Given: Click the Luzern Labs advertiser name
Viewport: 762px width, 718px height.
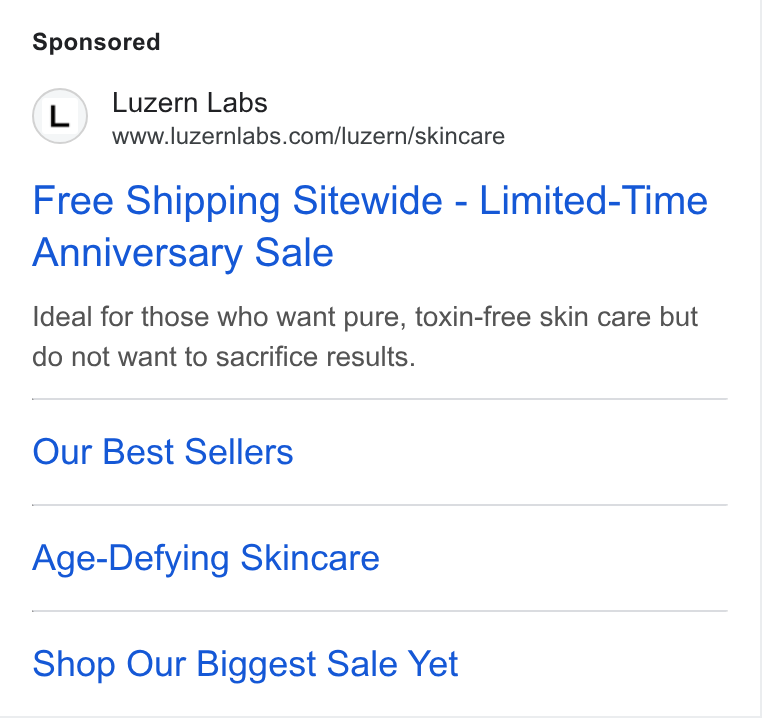Looking at the screenshot, I should [190, 103].
